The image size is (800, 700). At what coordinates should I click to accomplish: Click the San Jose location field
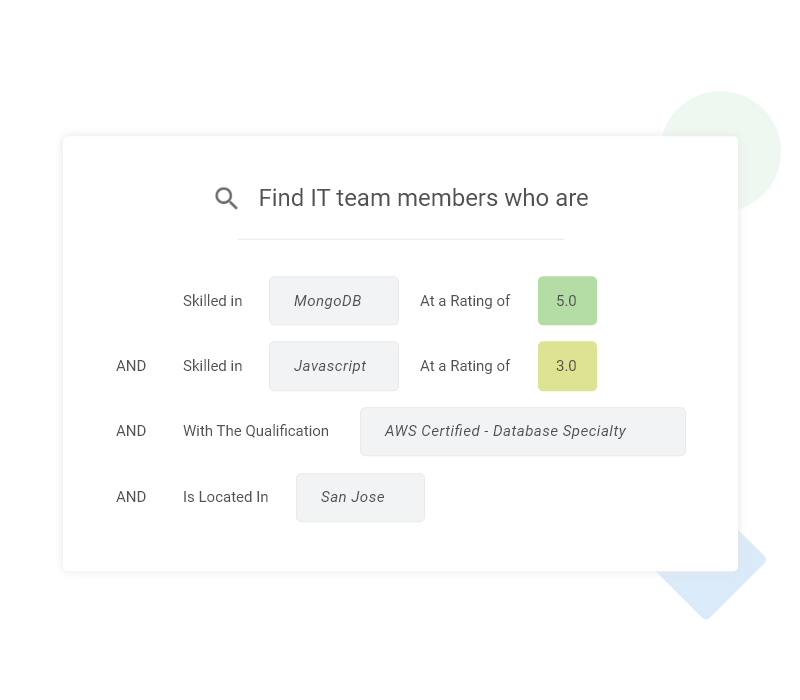(x=360, y=497)
